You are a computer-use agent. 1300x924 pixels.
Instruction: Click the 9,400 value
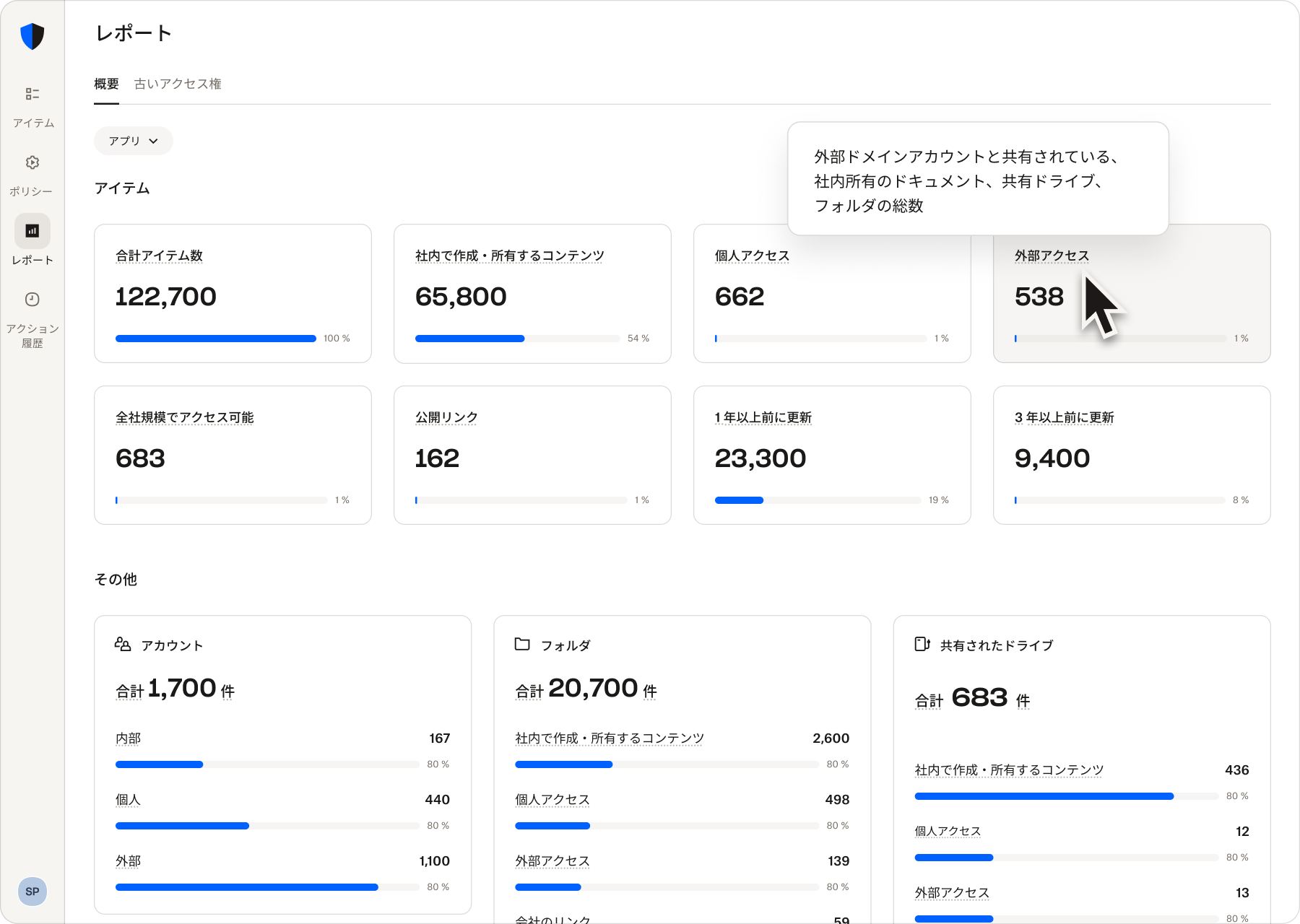(1052, 458)
